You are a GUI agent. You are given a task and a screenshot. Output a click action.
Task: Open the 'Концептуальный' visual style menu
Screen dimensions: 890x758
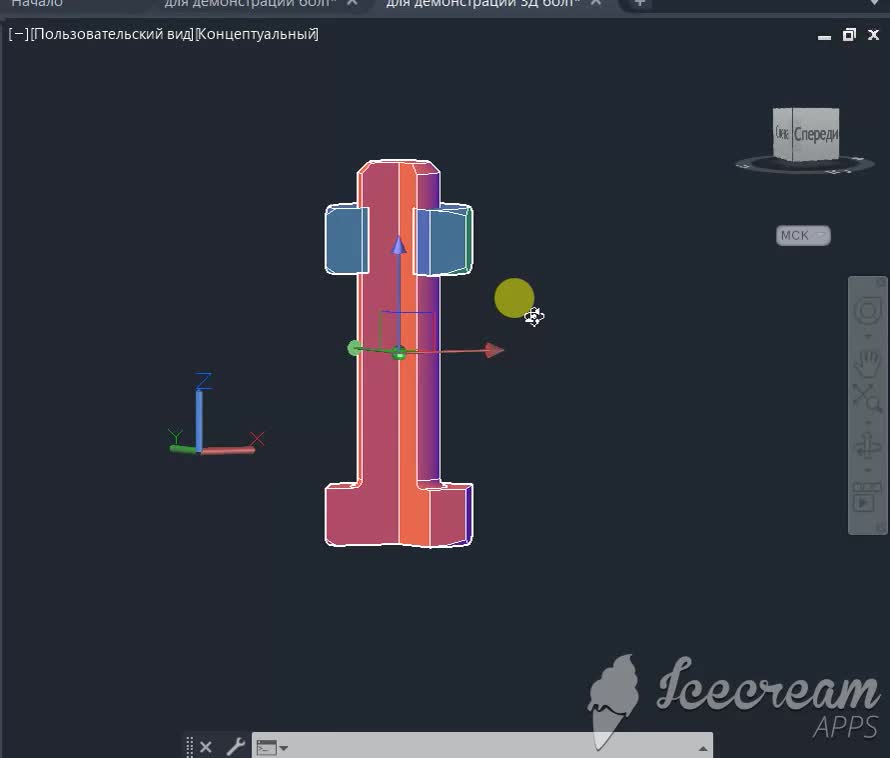click(x=257, y=35)
